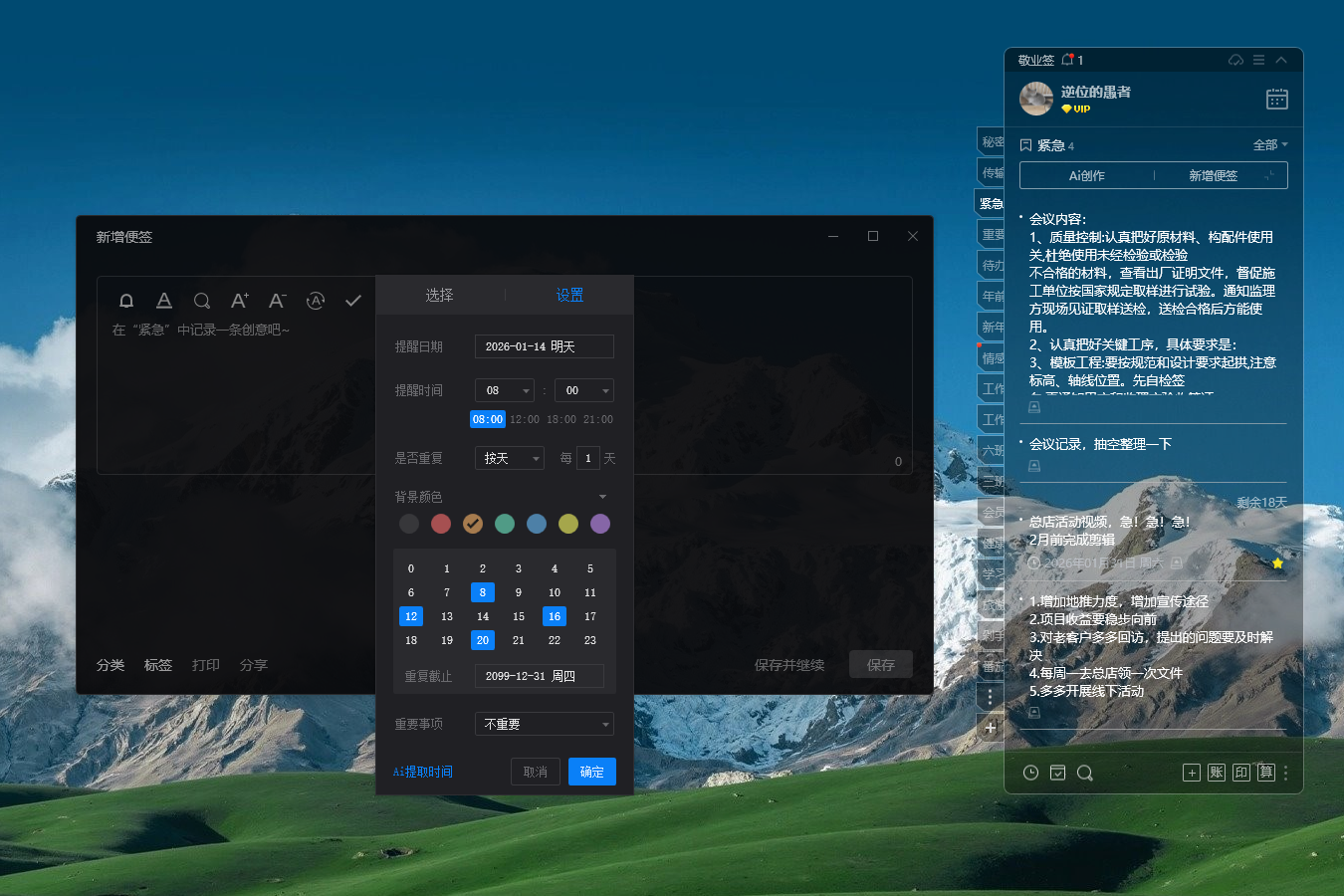Click the search magnifier in bottom toolbar

[x=1085, y=773]
